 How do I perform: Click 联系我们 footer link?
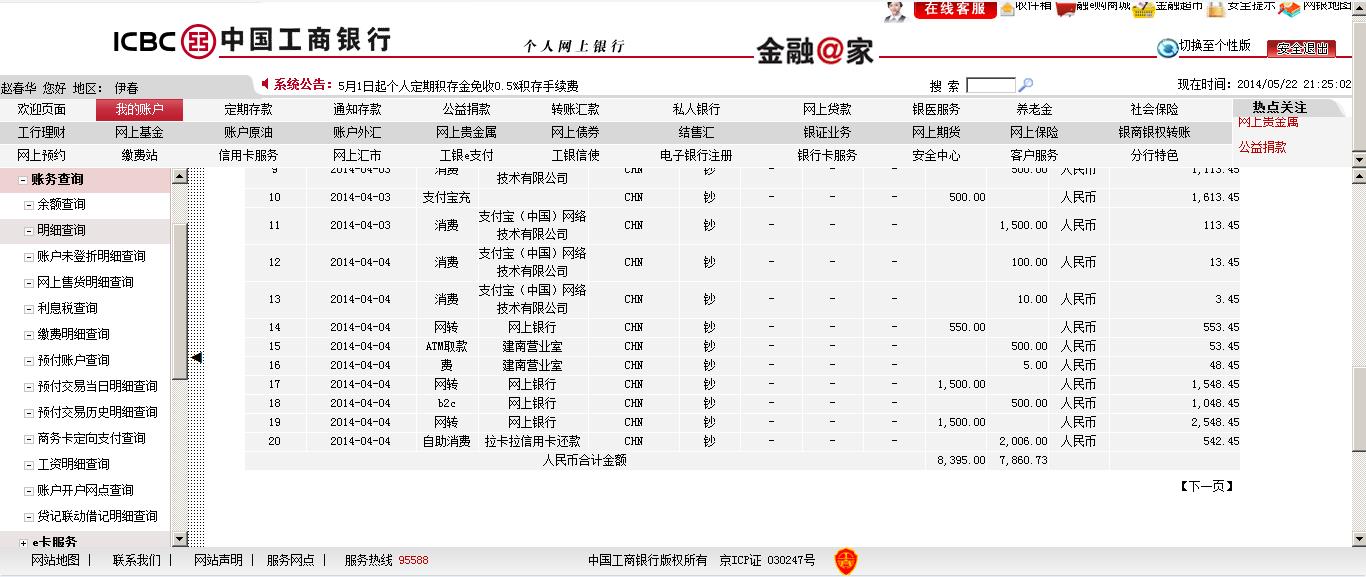136,560
